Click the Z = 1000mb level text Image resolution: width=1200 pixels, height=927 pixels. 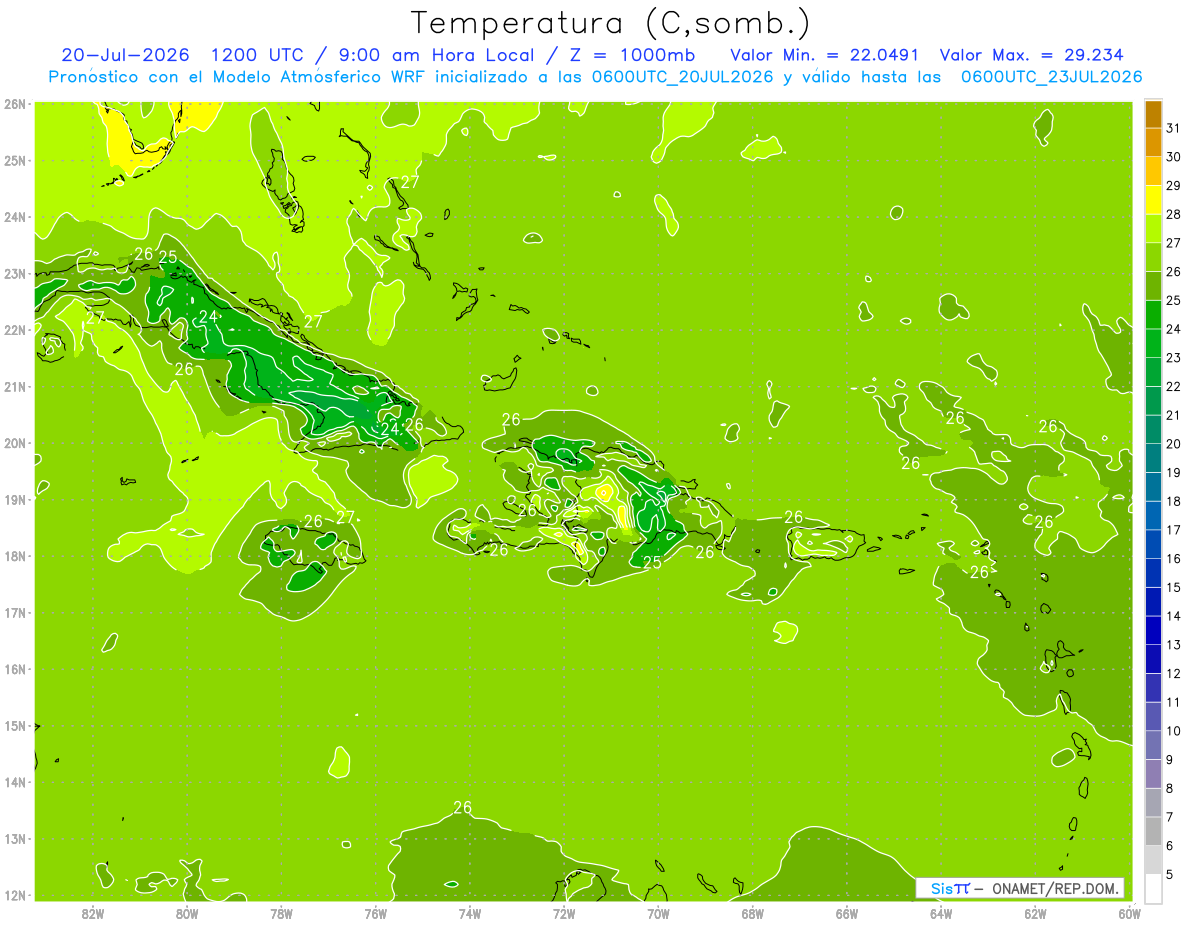633,55
